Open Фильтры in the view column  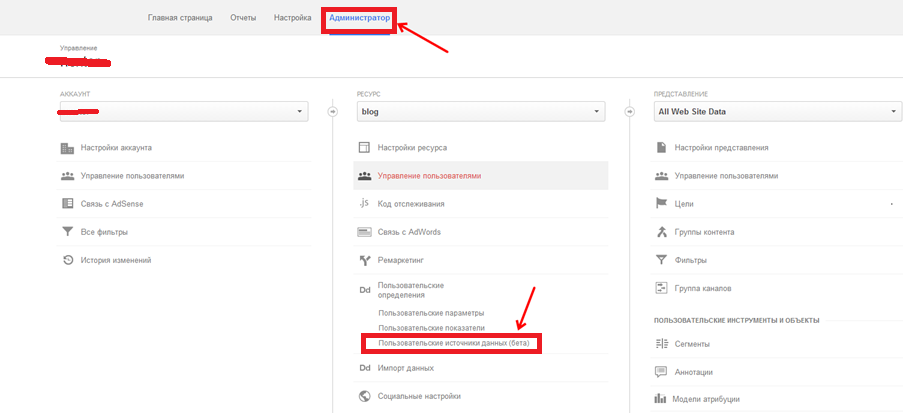pyautogui.click(x=690, y=260)
